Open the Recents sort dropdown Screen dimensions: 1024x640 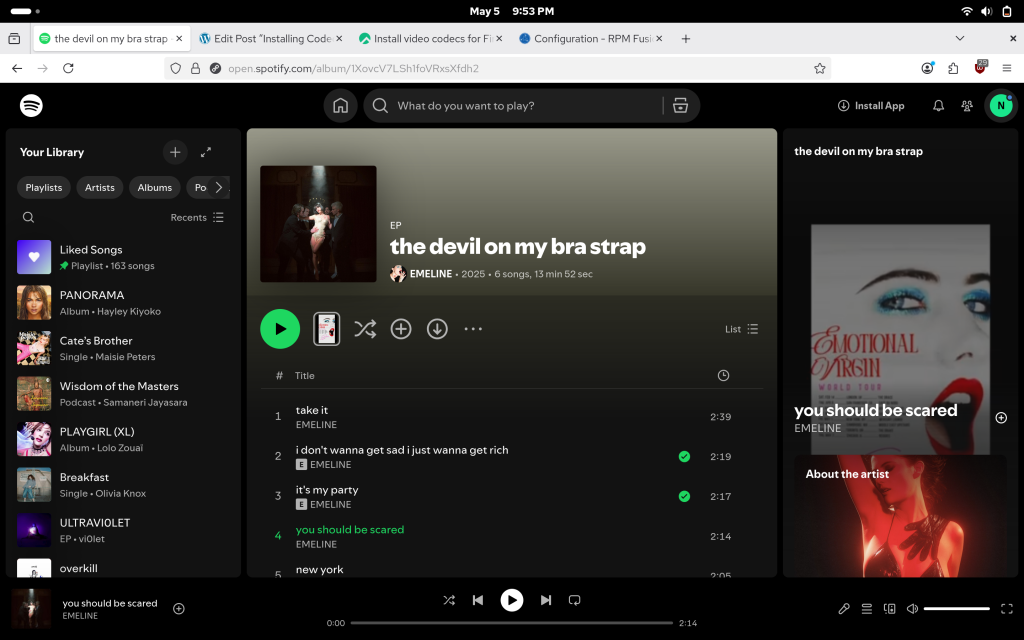[x=197, y=217]
